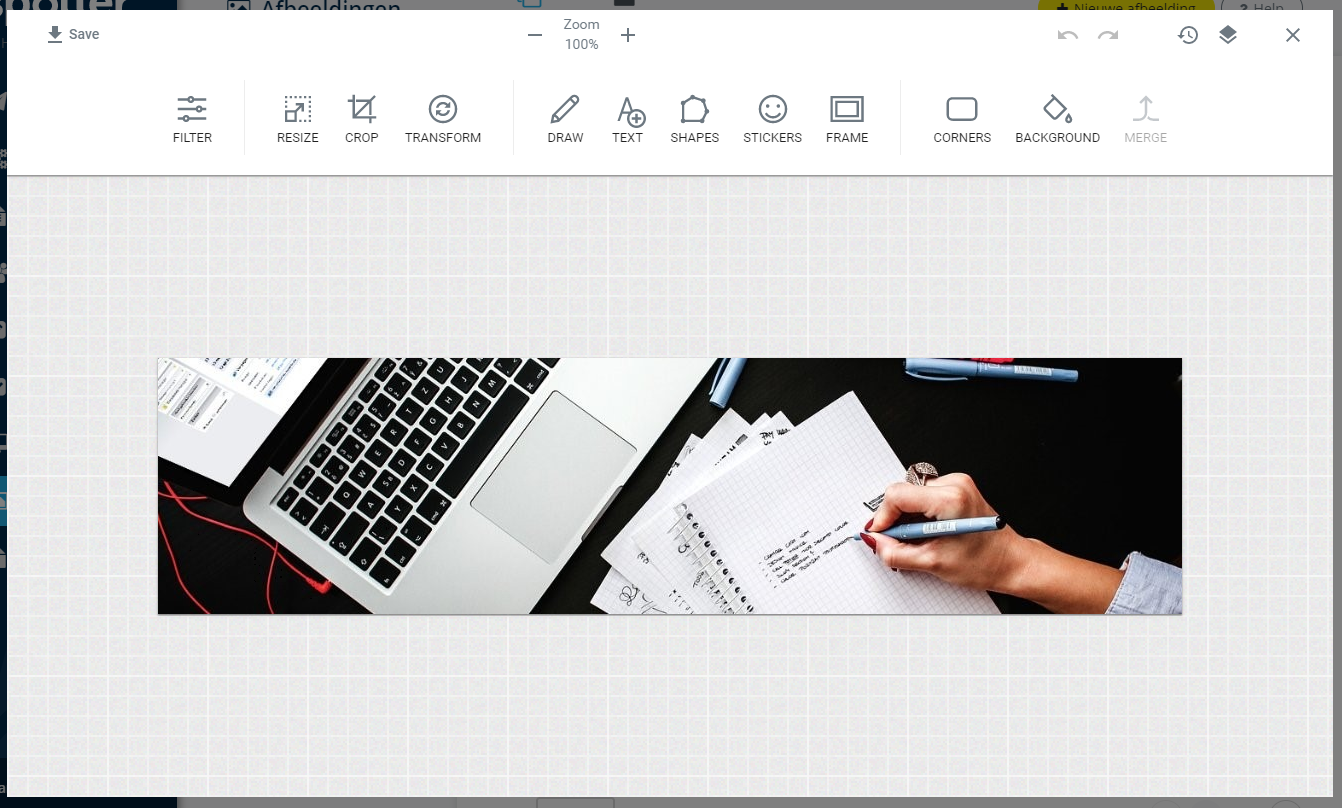Open the Transform rotation tool
This screenshot has height=808, width=1342.
pos(443,118)
